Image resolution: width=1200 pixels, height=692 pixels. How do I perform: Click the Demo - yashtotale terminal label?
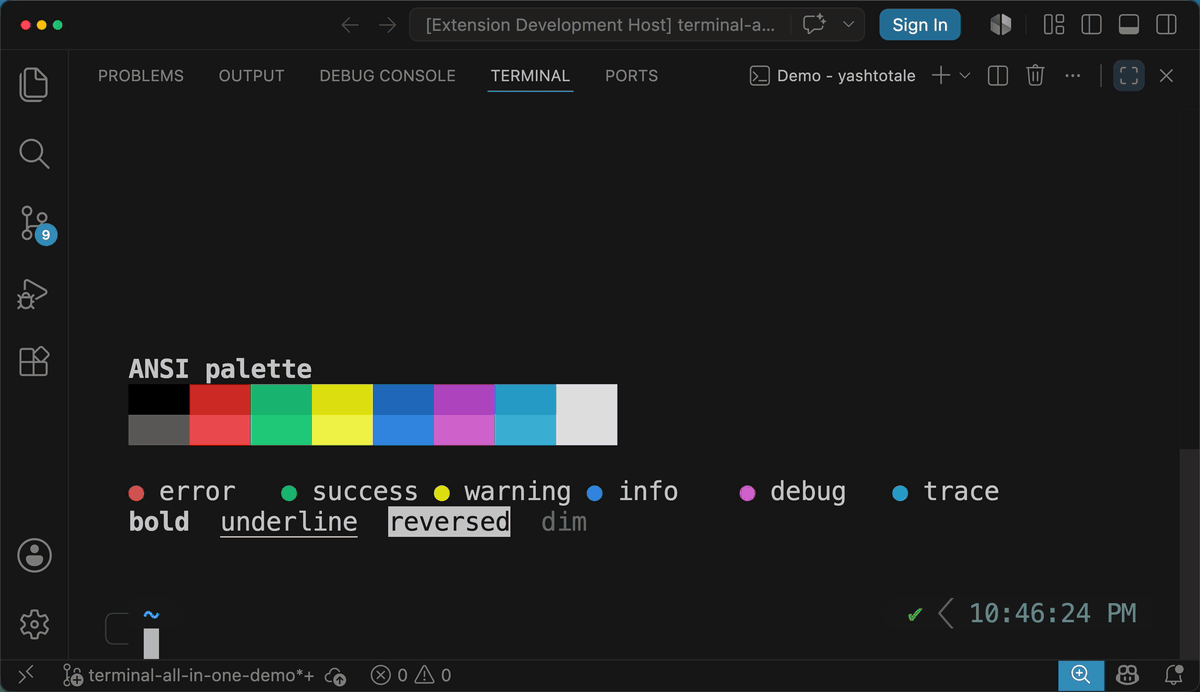833,76
